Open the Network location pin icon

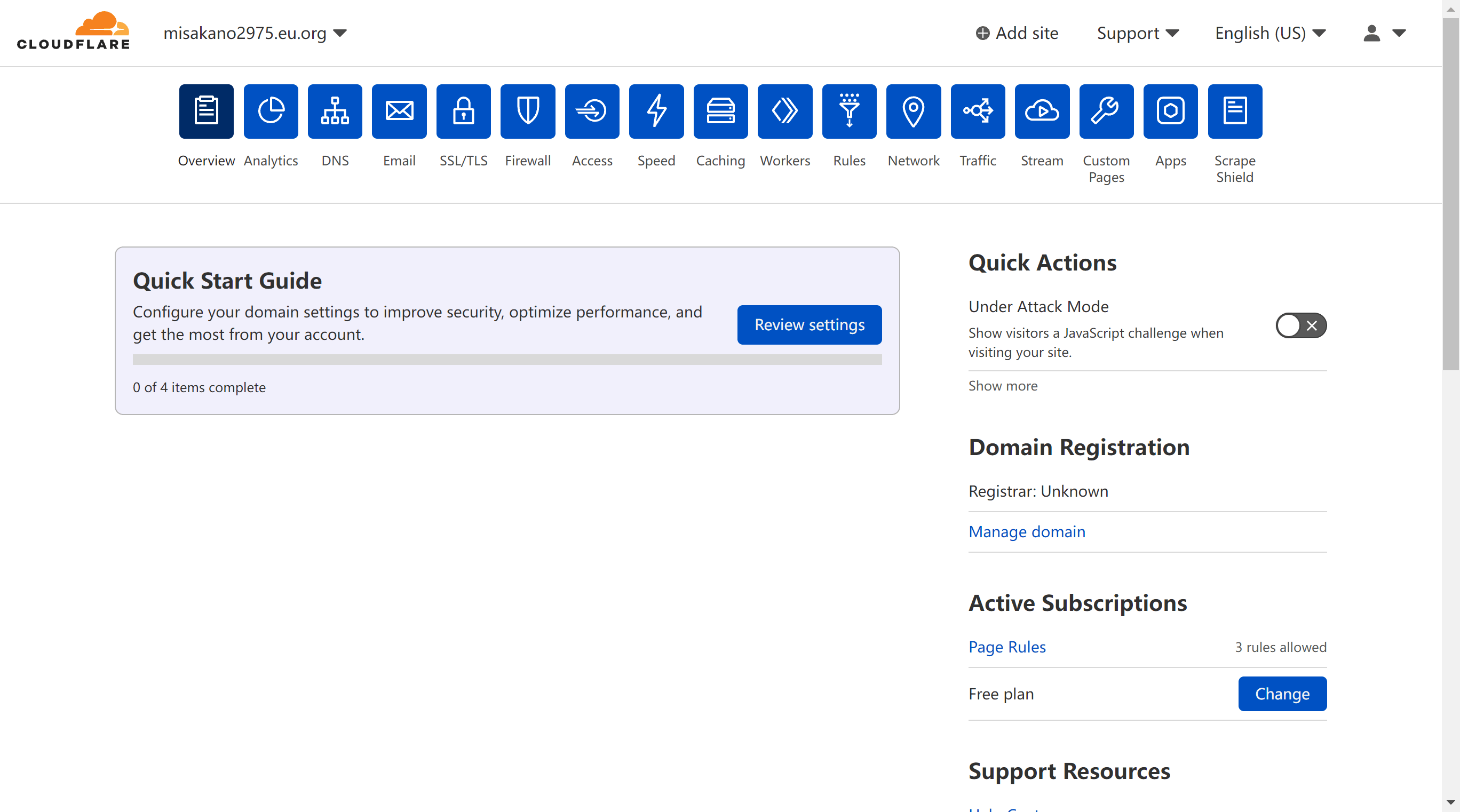(913, 111)
